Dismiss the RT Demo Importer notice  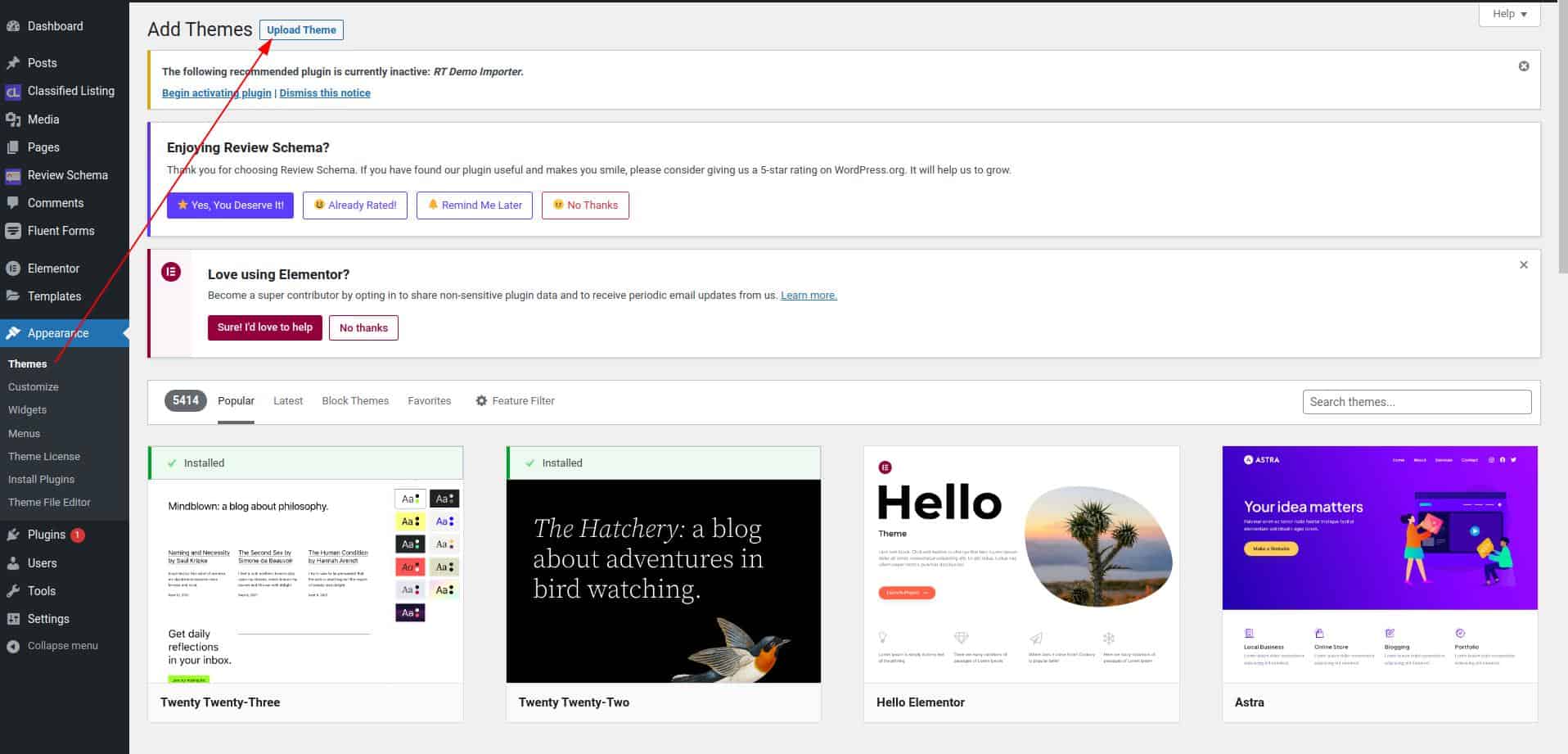(1524, 66)
